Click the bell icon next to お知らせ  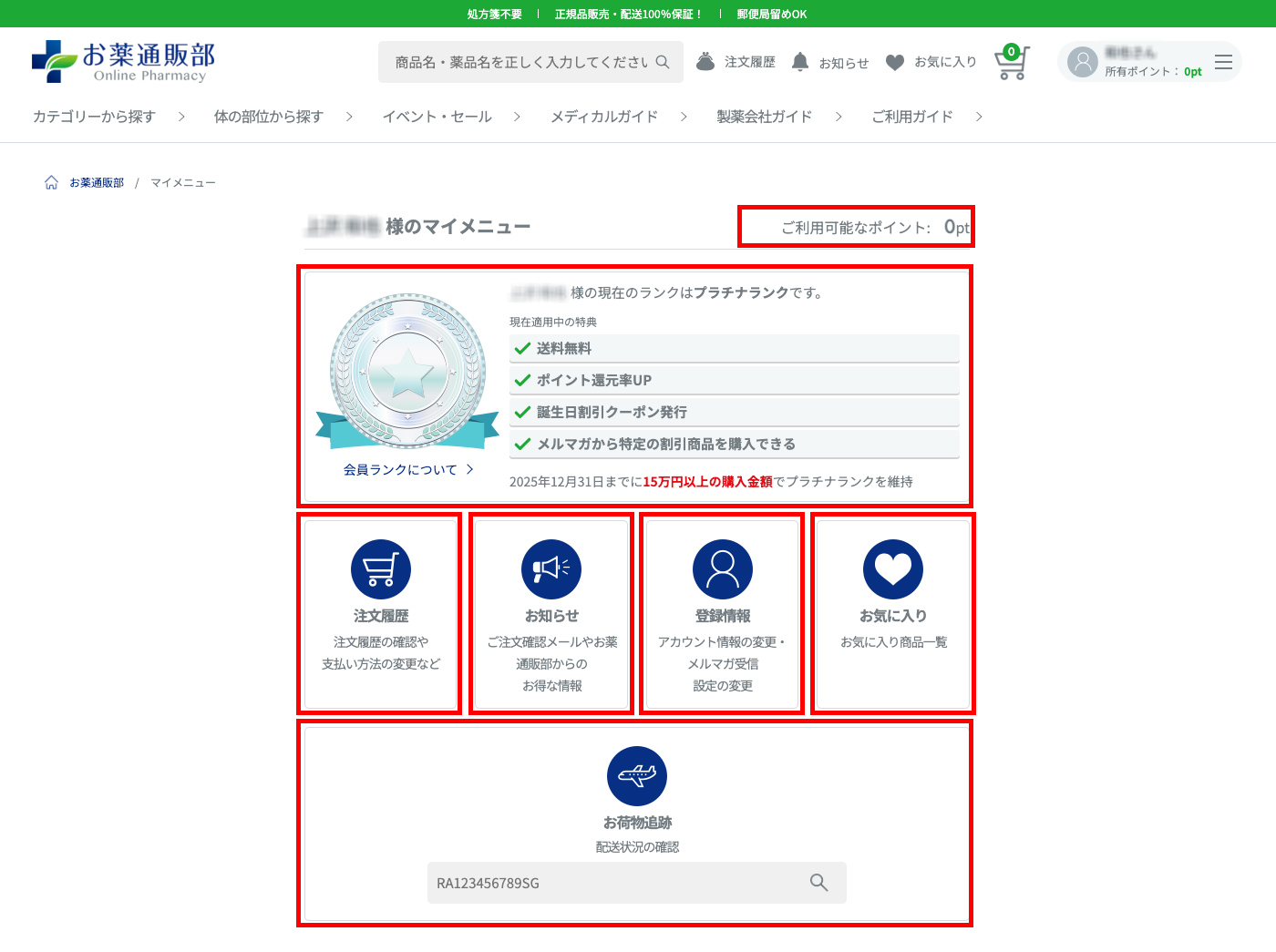pyautogui.click(x=800, y=61)
